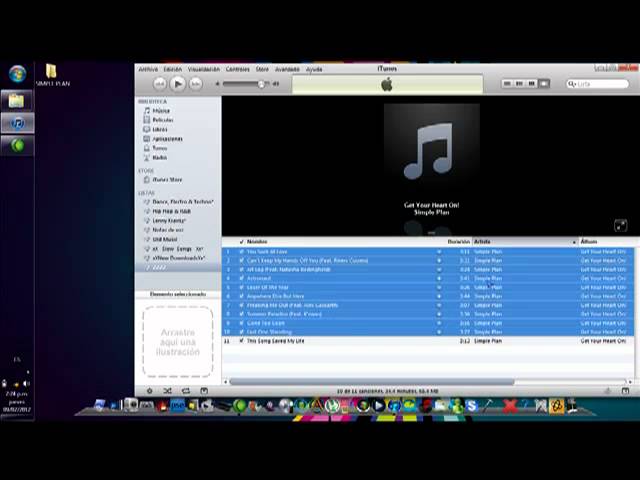
Task: Skip forward to the next track
Action: coord(196,84)
